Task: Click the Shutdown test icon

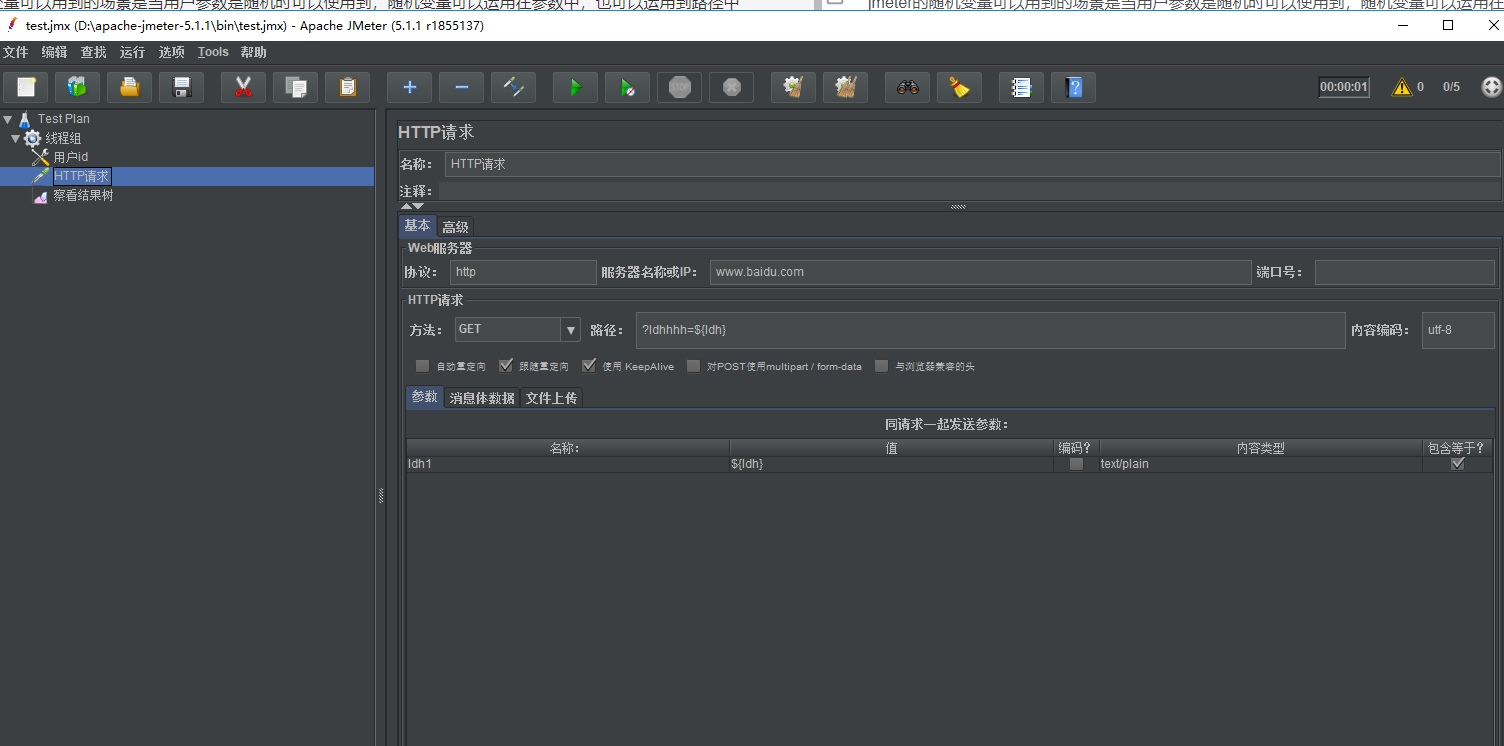Action: pos(731,87)
